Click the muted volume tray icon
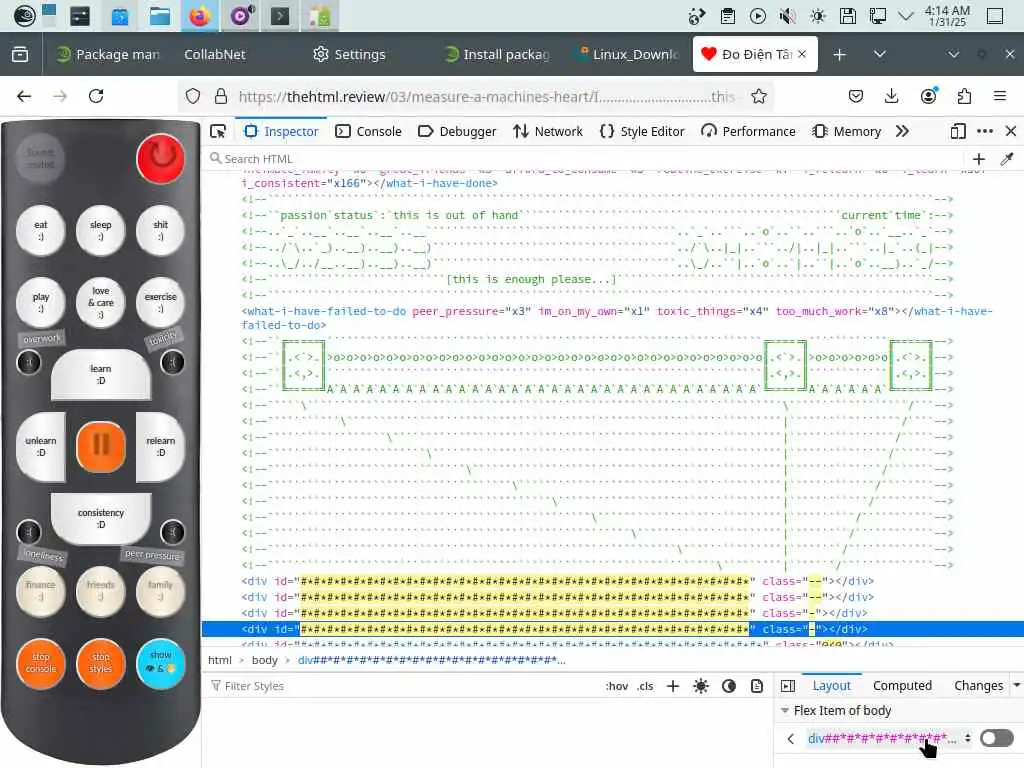 (x=788, y=16)
